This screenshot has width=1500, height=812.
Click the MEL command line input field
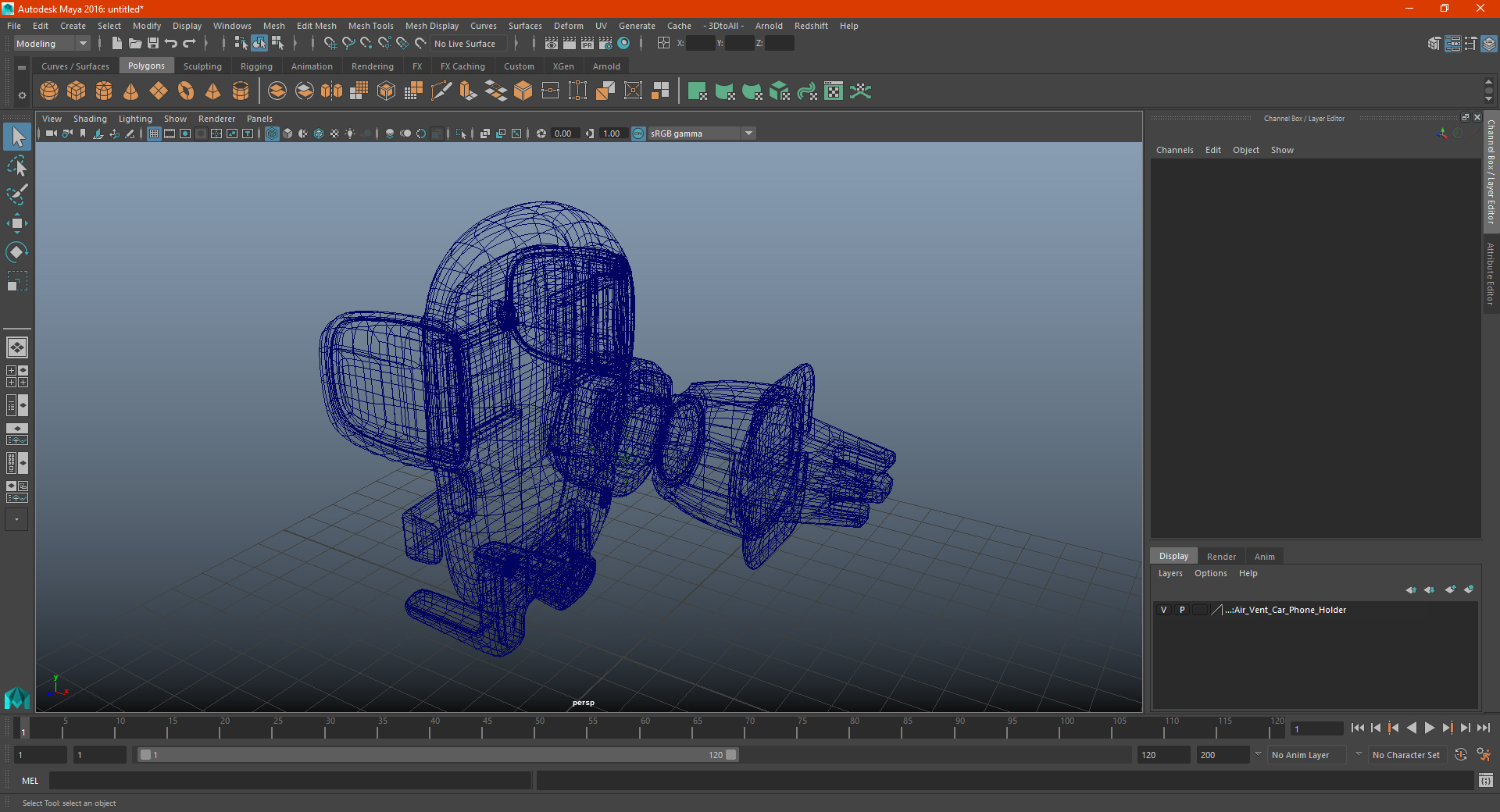coord(290,781)
